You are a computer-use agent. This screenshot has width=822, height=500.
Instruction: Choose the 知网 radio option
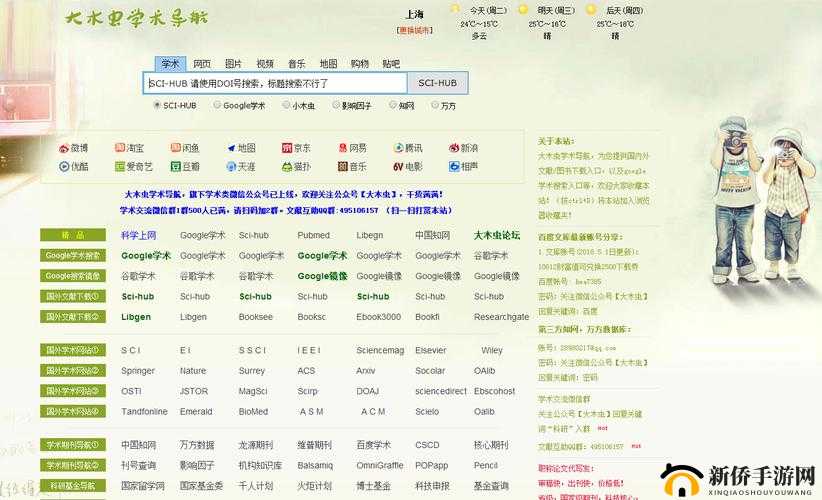(x=392, y=105)
